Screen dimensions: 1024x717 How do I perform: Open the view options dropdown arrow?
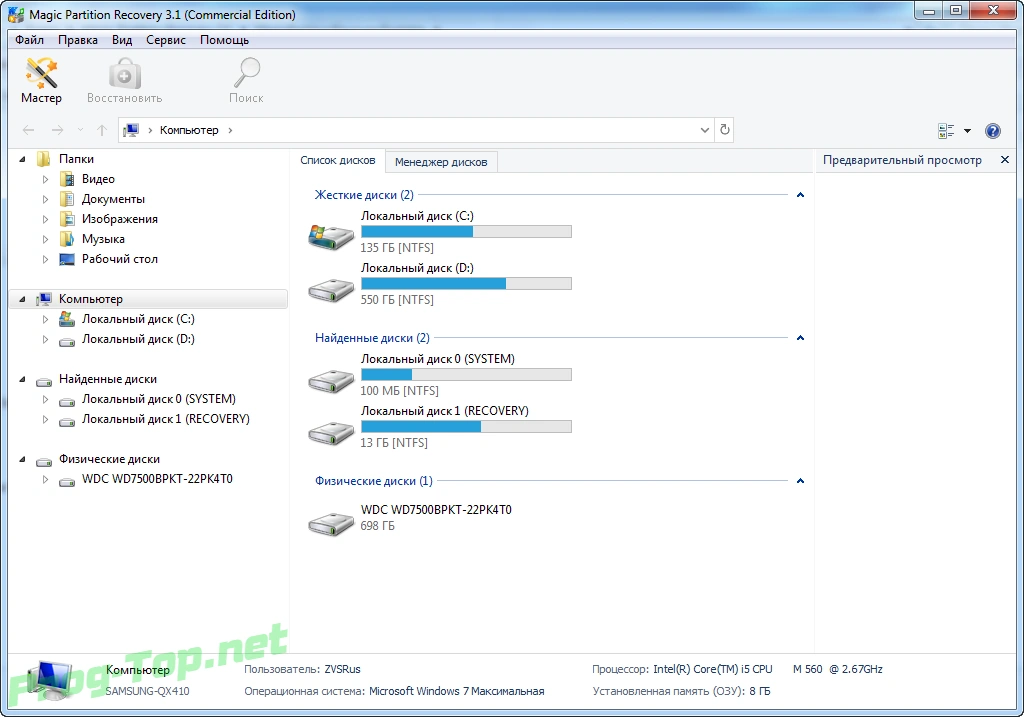pyautogui.click(x=967, y=131)
